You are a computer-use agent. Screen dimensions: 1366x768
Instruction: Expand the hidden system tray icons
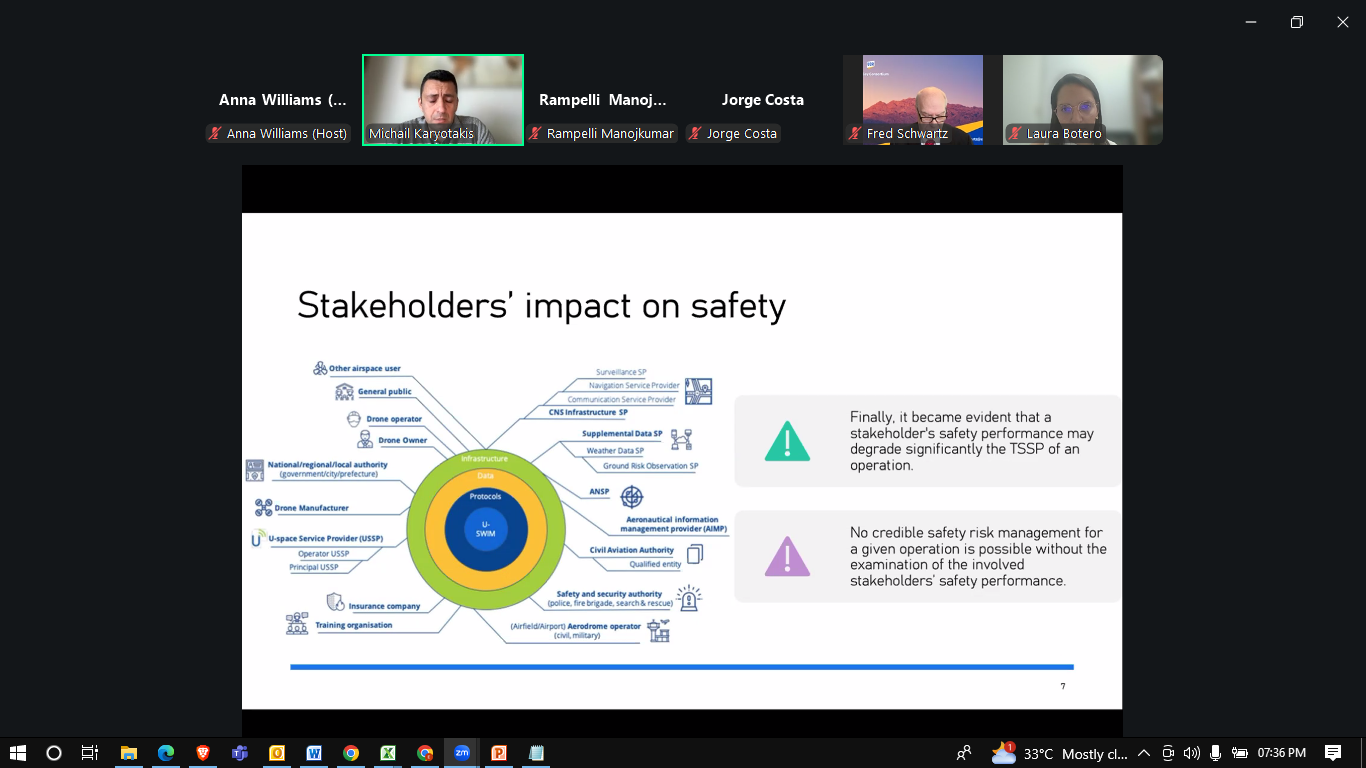(1144, 753)
